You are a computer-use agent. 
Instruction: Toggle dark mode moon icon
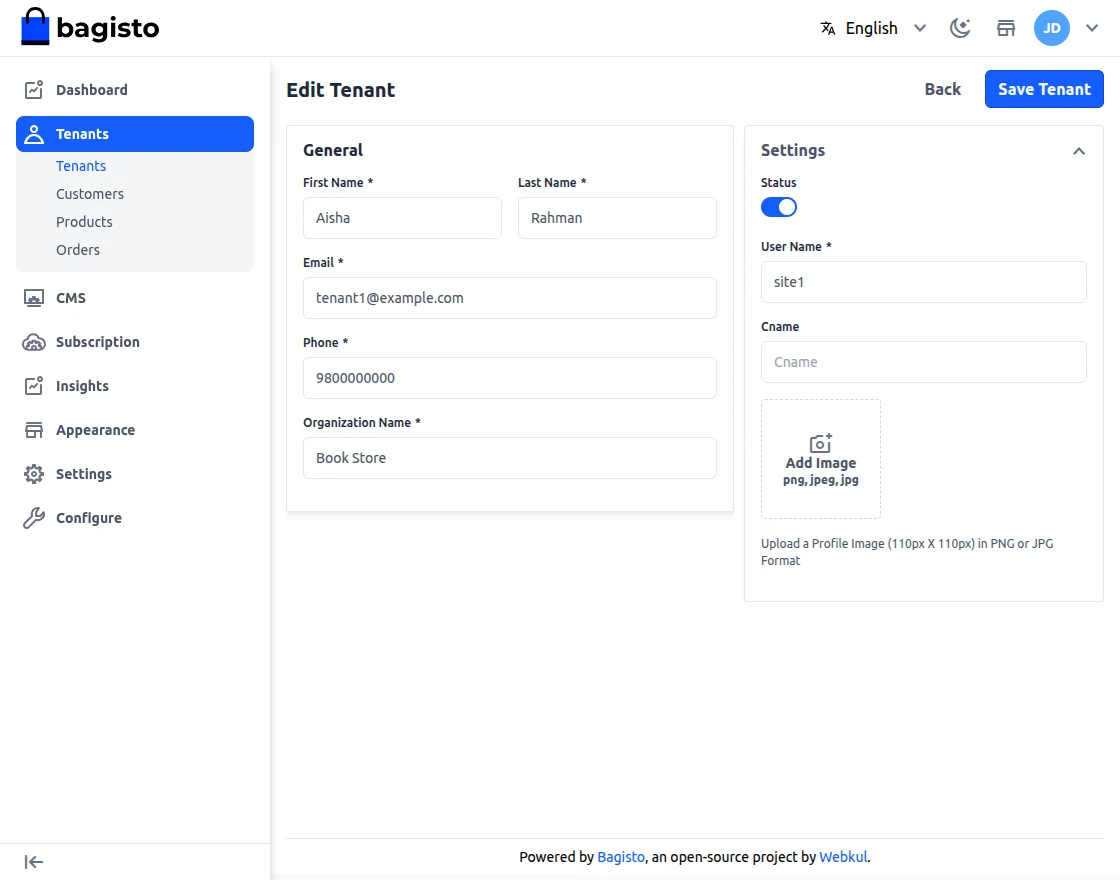960,28
